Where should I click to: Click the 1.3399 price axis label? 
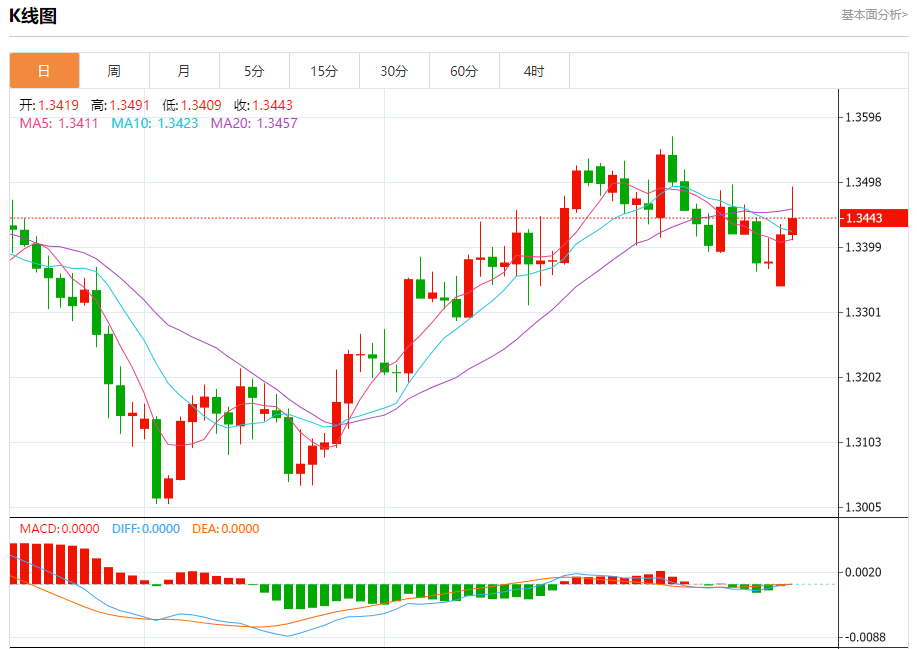tap(863, 247)
